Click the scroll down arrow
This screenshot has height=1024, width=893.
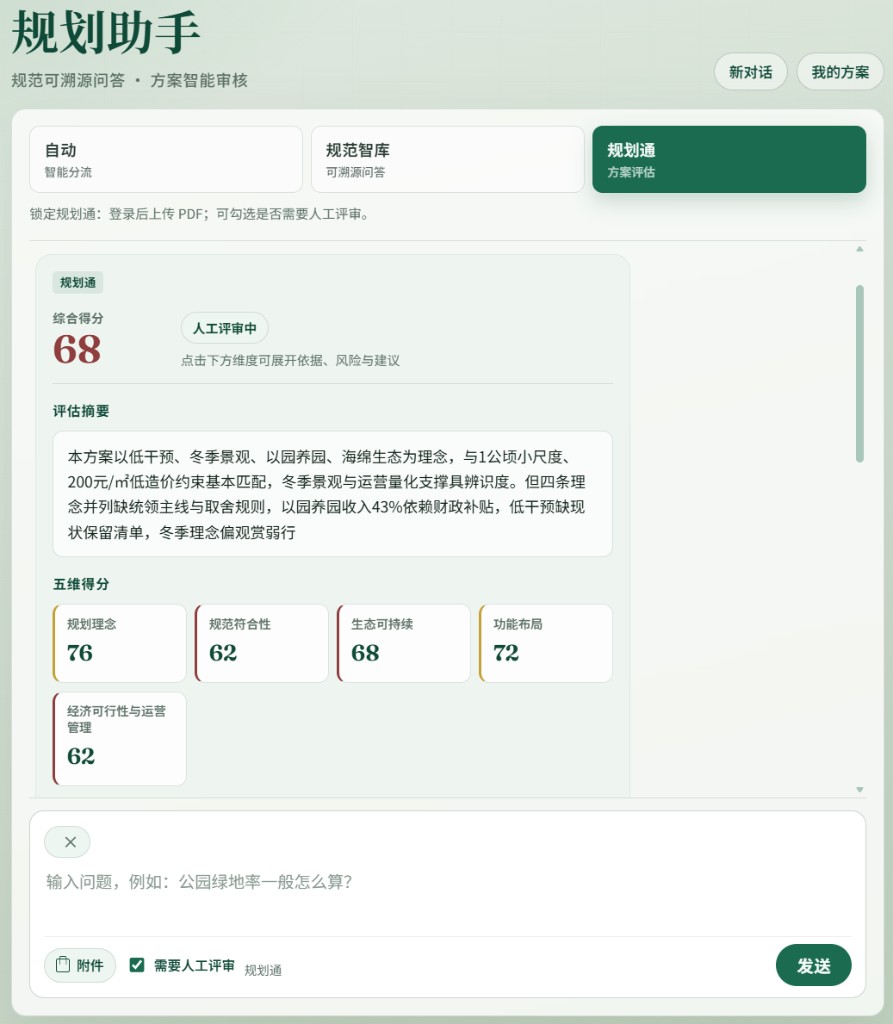(860, 790)
